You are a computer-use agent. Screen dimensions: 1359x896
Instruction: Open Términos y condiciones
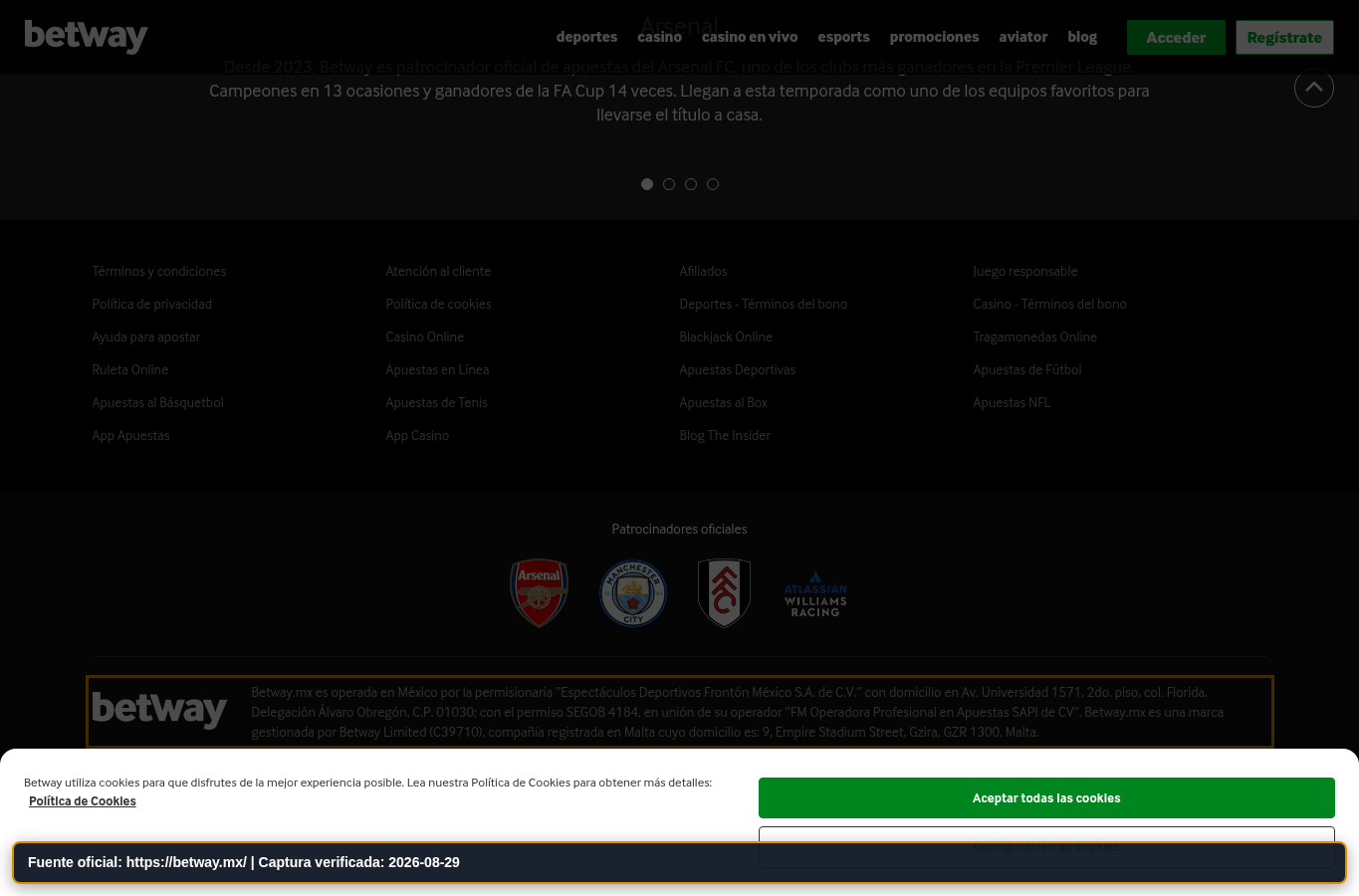pyautogui.click(x=159, y=271)
